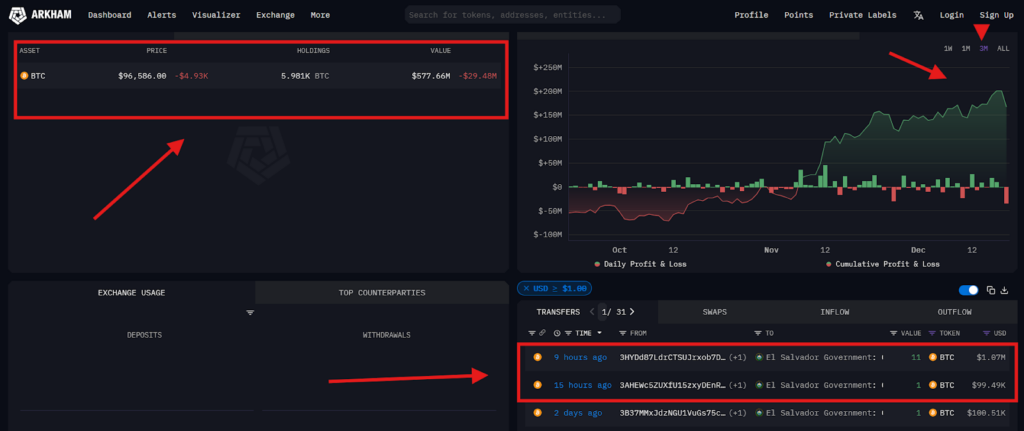Set chart range to ALL

click(x=1002, y=49)
